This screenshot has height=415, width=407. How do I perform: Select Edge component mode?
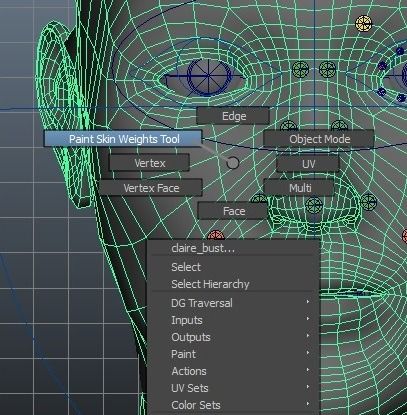pos(233,116)
